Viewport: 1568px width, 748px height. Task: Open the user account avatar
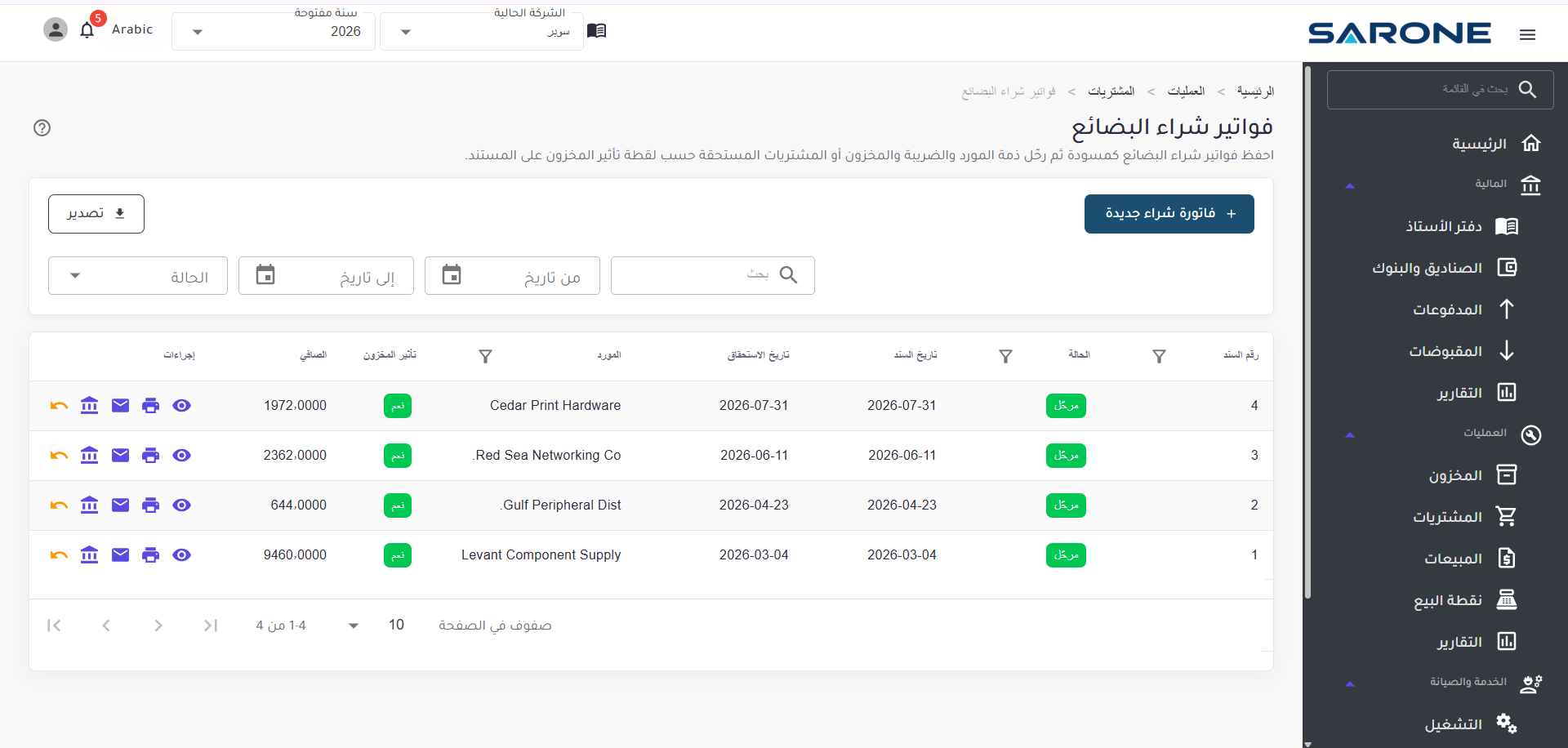point(56,30)
